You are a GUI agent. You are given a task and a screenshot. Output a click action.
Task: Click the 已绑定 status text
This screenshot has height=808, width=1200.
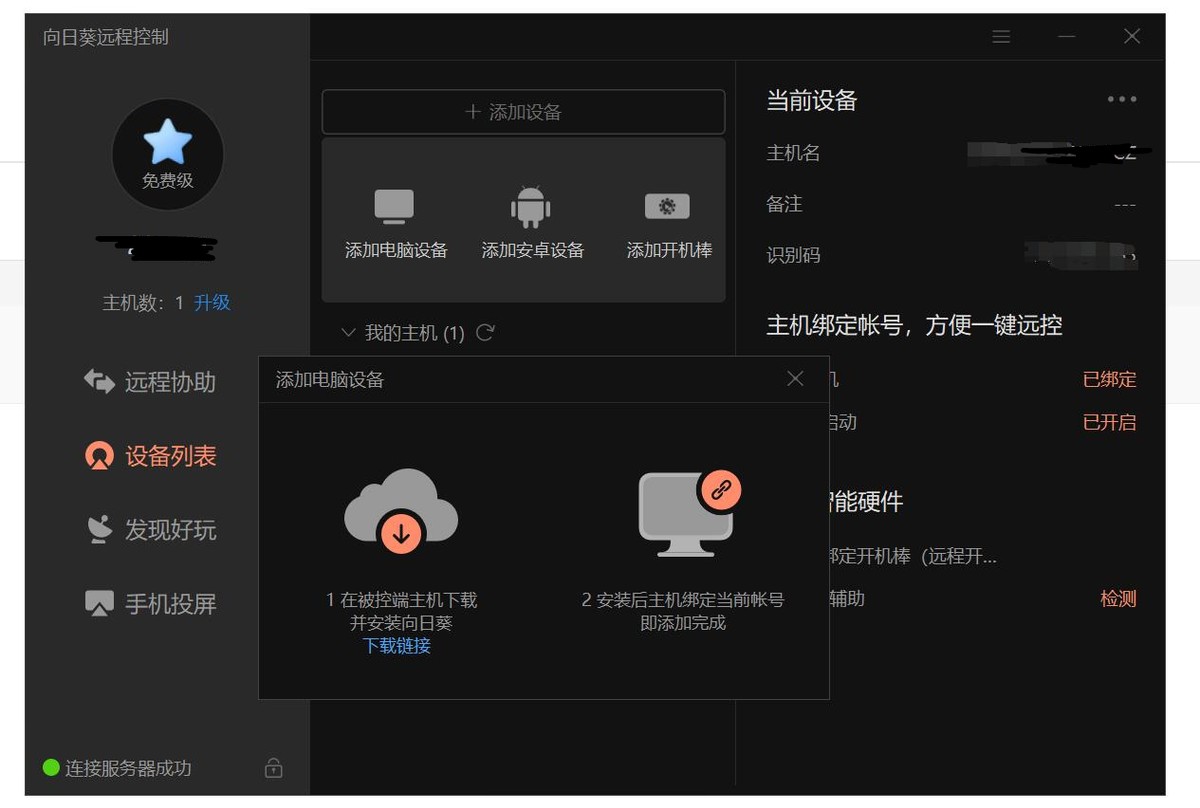[1110, 379]
